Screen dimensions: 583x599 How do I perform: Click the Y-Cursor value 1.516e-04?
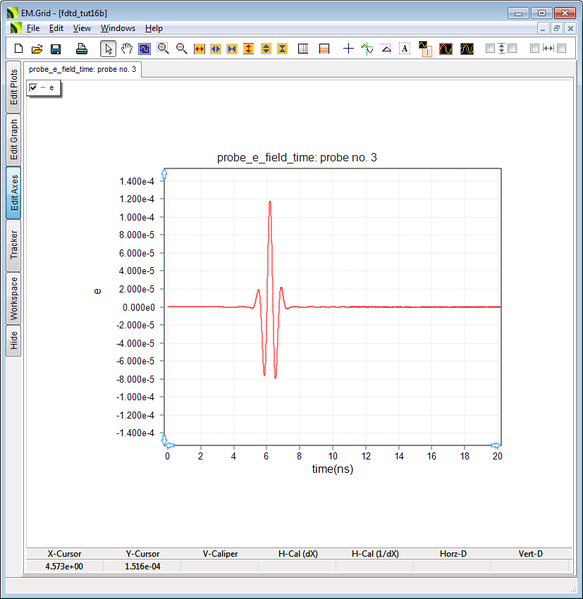click(x=143, y=566)
